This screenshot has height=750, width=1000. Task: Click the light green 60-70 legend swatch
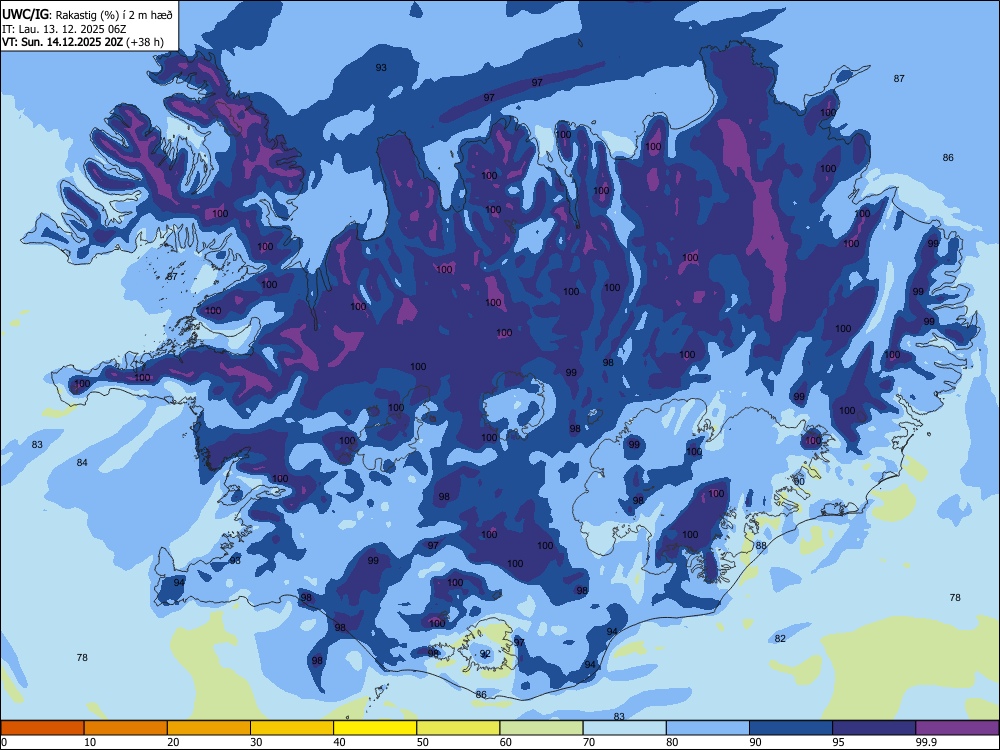click(541, 728)
